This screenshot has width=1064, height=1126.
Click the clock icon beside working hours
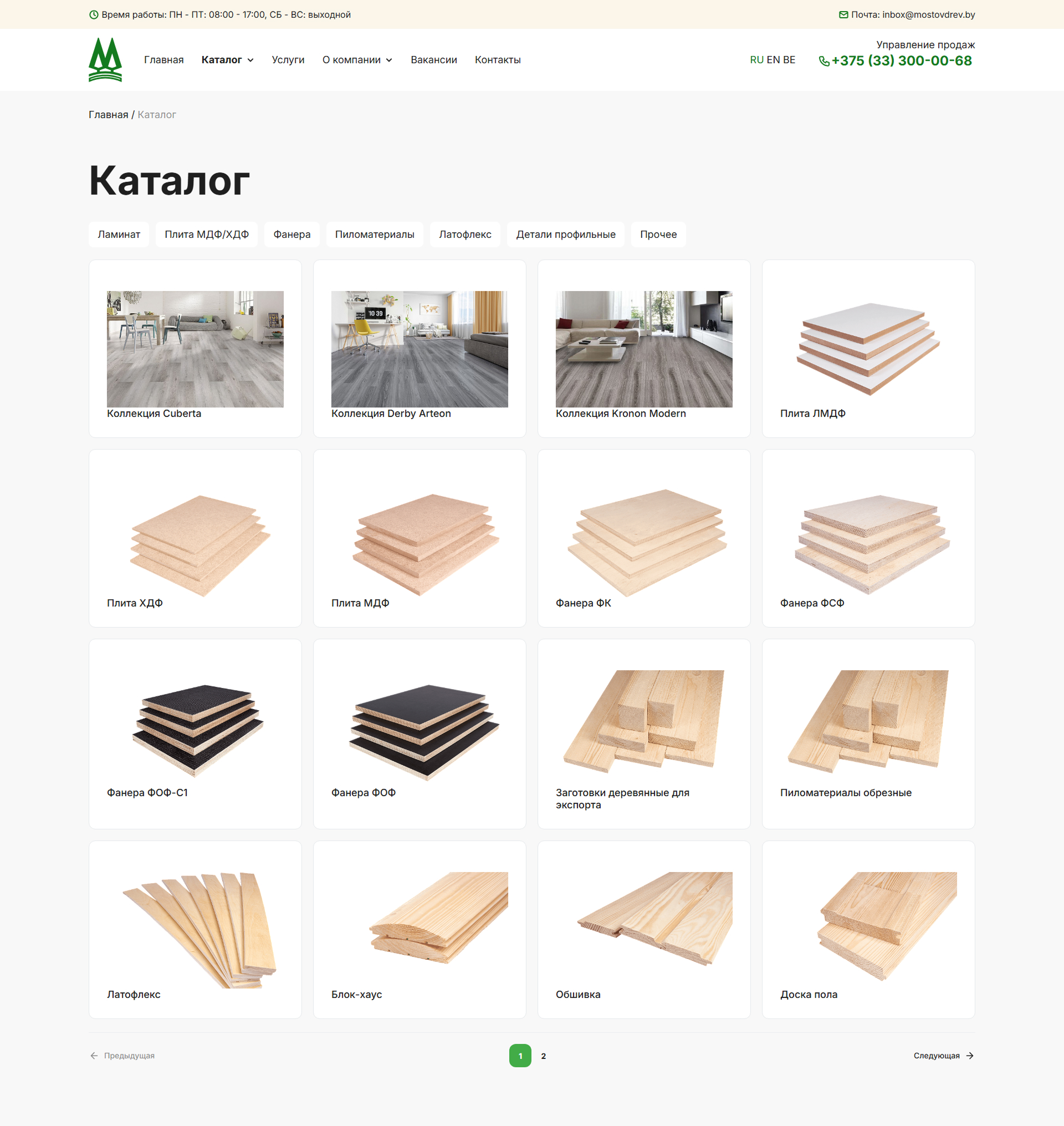click(x=94, y=15)
